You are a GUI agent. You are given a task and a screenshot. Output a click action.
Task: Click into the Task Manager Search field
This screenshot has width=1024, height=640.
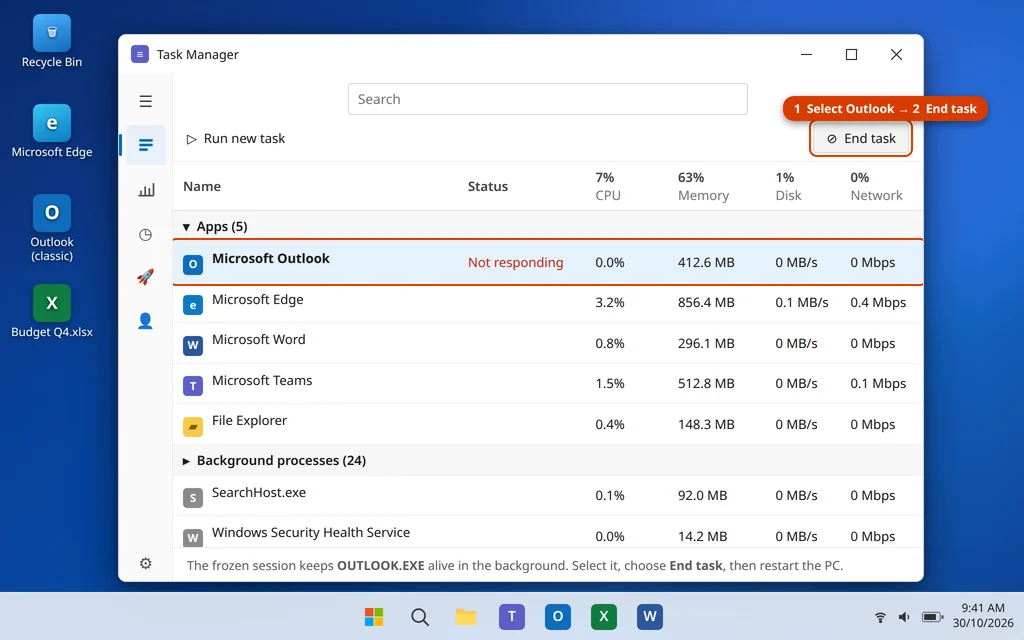point(547,99)
